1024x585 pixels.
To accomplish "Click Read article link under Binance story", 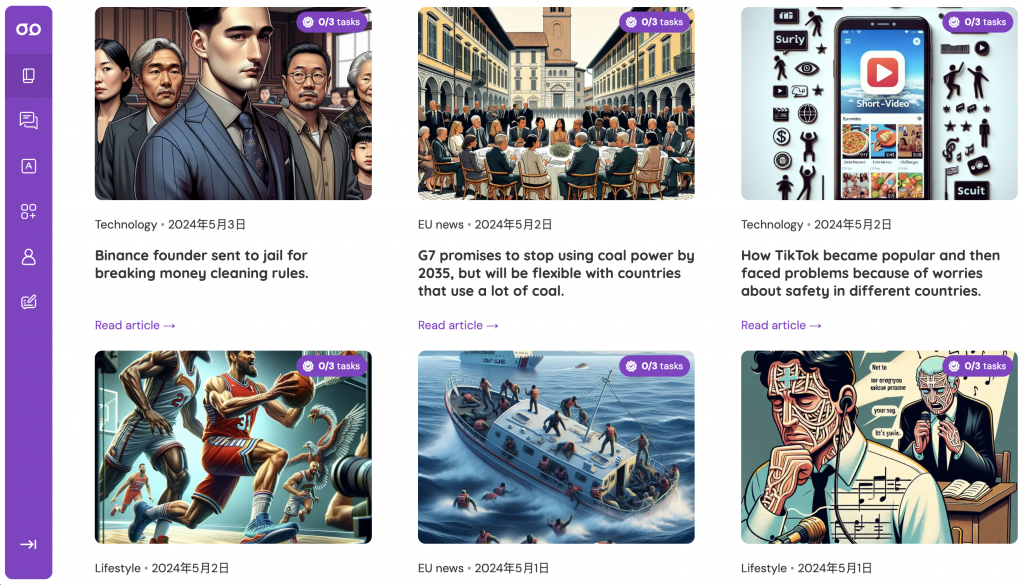I will click(135, 325).
